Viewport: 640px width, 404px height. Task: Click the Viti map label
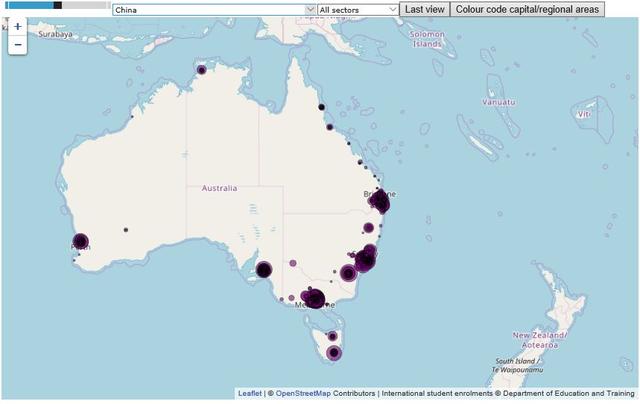[584, 114]
